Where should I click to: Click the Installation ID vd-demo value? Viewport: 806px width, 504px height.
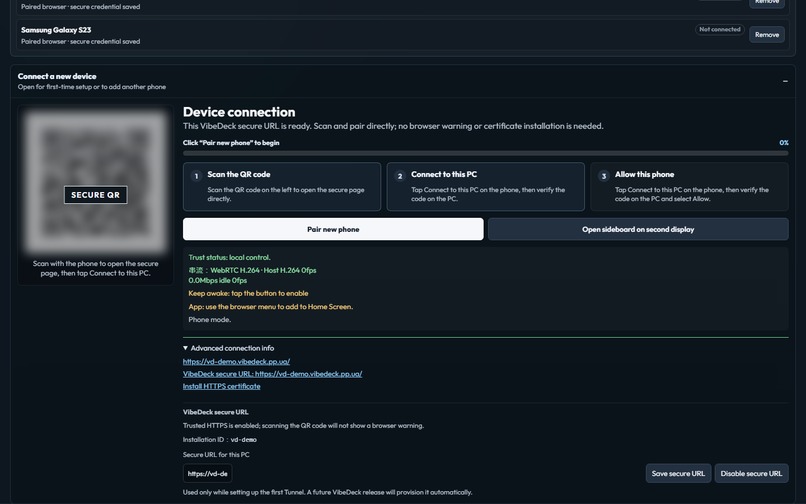244,440
